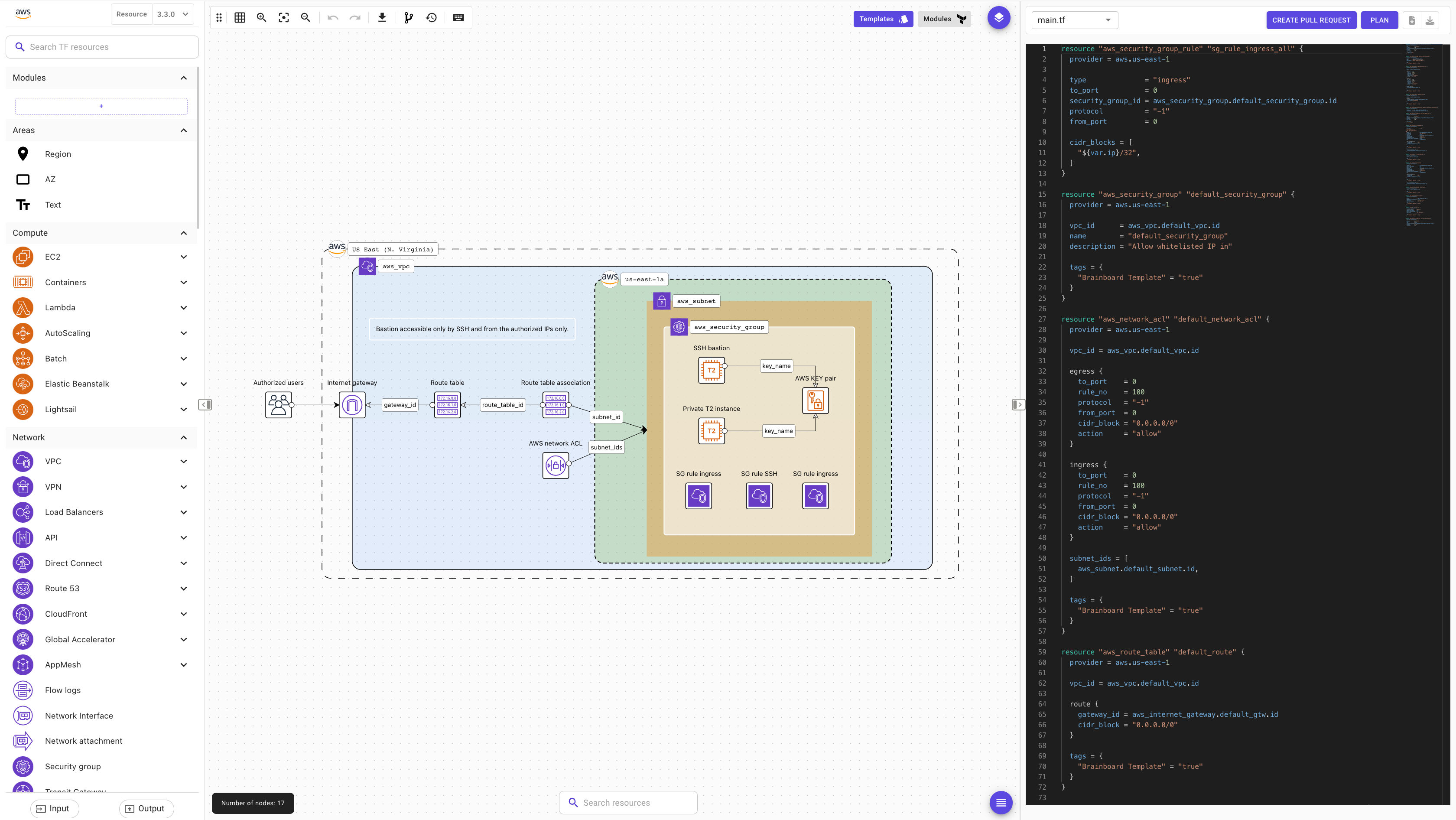Viewport: 1456px width, 820px height.
Task: Select the Route table association node icon
Action: point(556,405)
